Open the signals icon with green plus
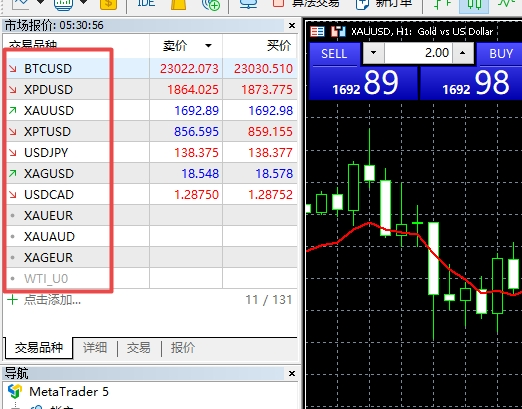This screenshot has height=409, width=522. [211, 4]
